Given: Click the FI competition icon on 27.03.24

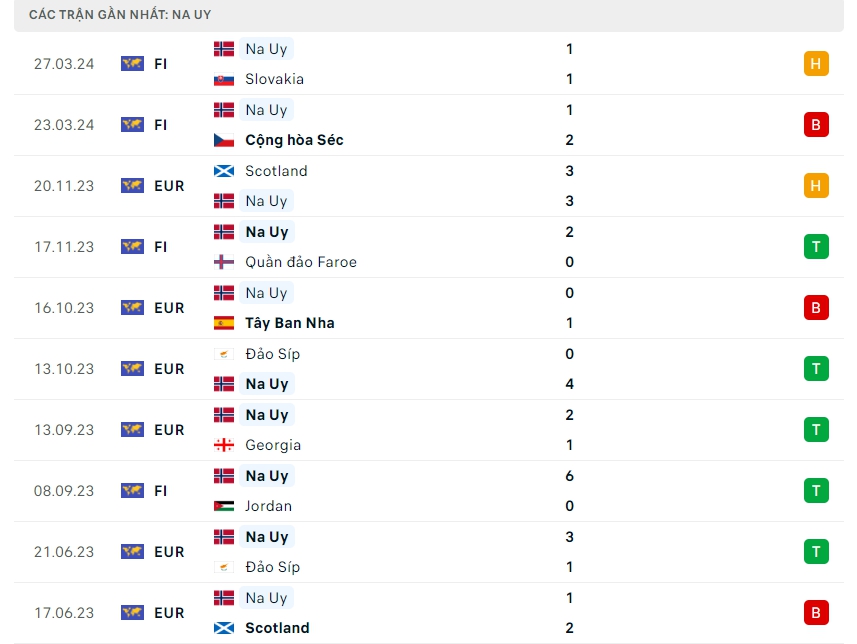Looking at the screenshot, I should pyautogui.click(x=132, y=64).
